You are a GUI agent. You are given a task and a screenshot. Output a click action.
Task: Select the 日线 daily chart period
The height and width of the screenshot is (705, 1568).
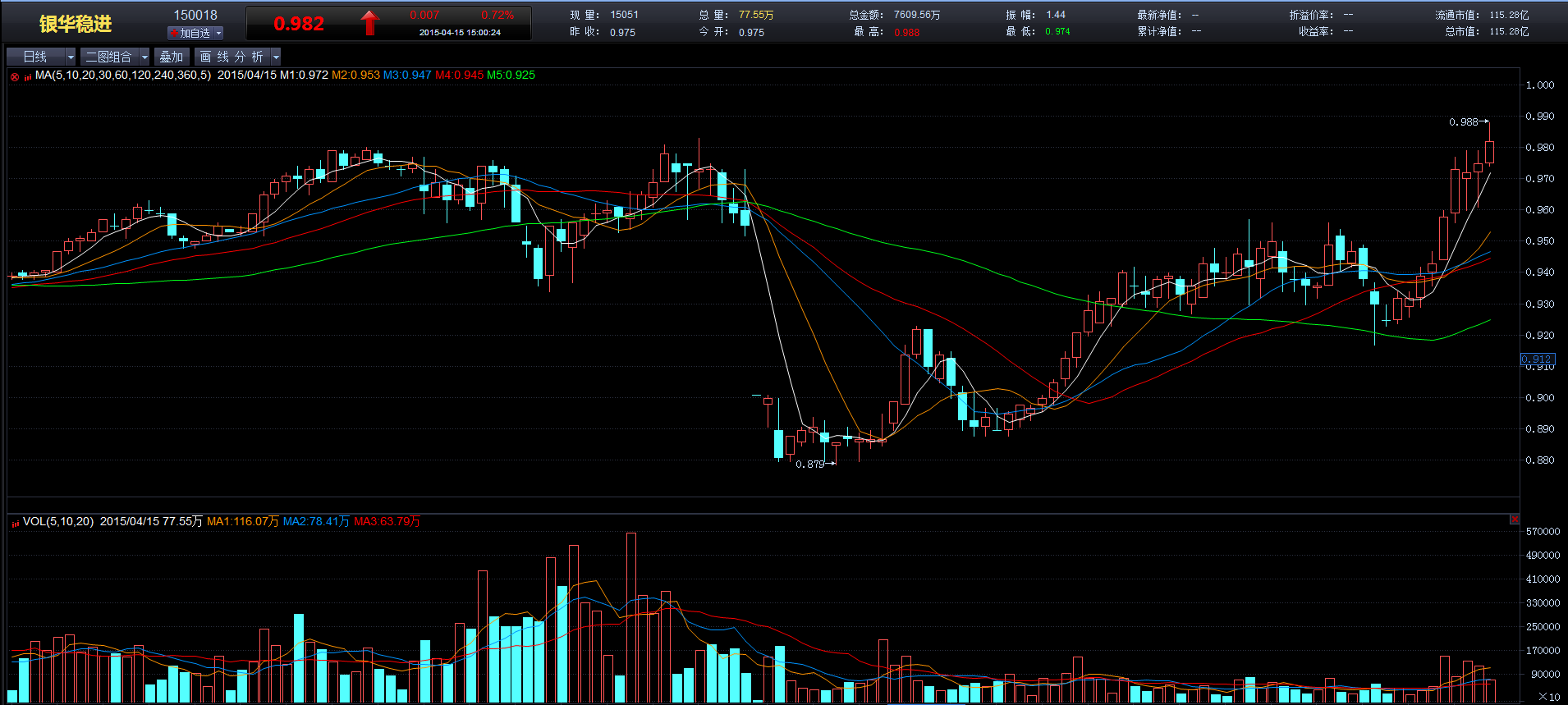pos(35,57)
